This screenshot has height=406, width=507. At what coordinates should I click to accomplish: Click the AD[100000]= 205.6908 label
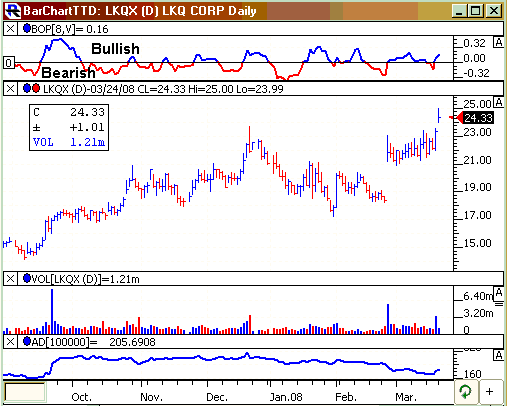(93, 342)
